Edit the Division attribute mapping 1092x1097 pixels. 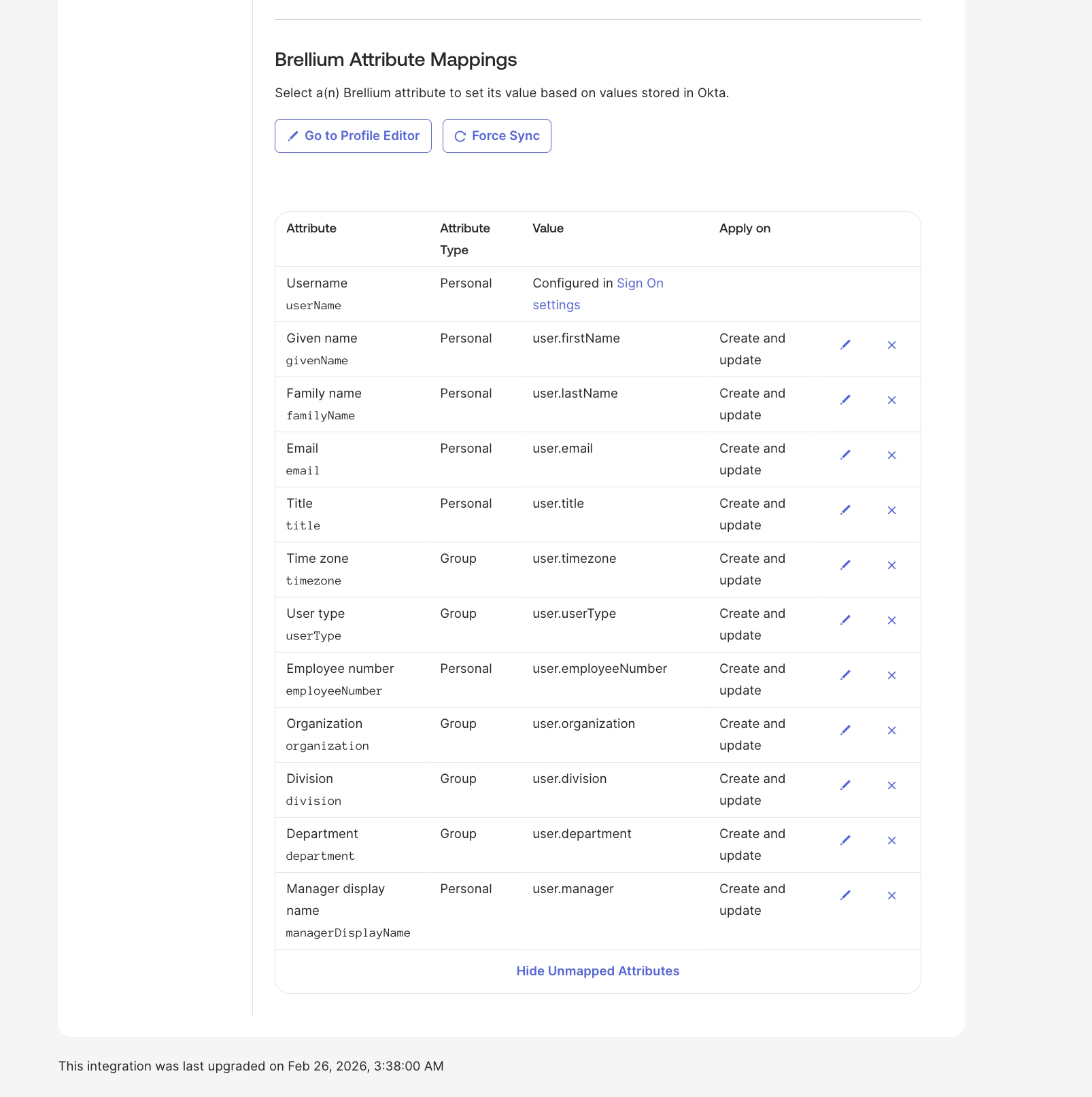[845, 785]
